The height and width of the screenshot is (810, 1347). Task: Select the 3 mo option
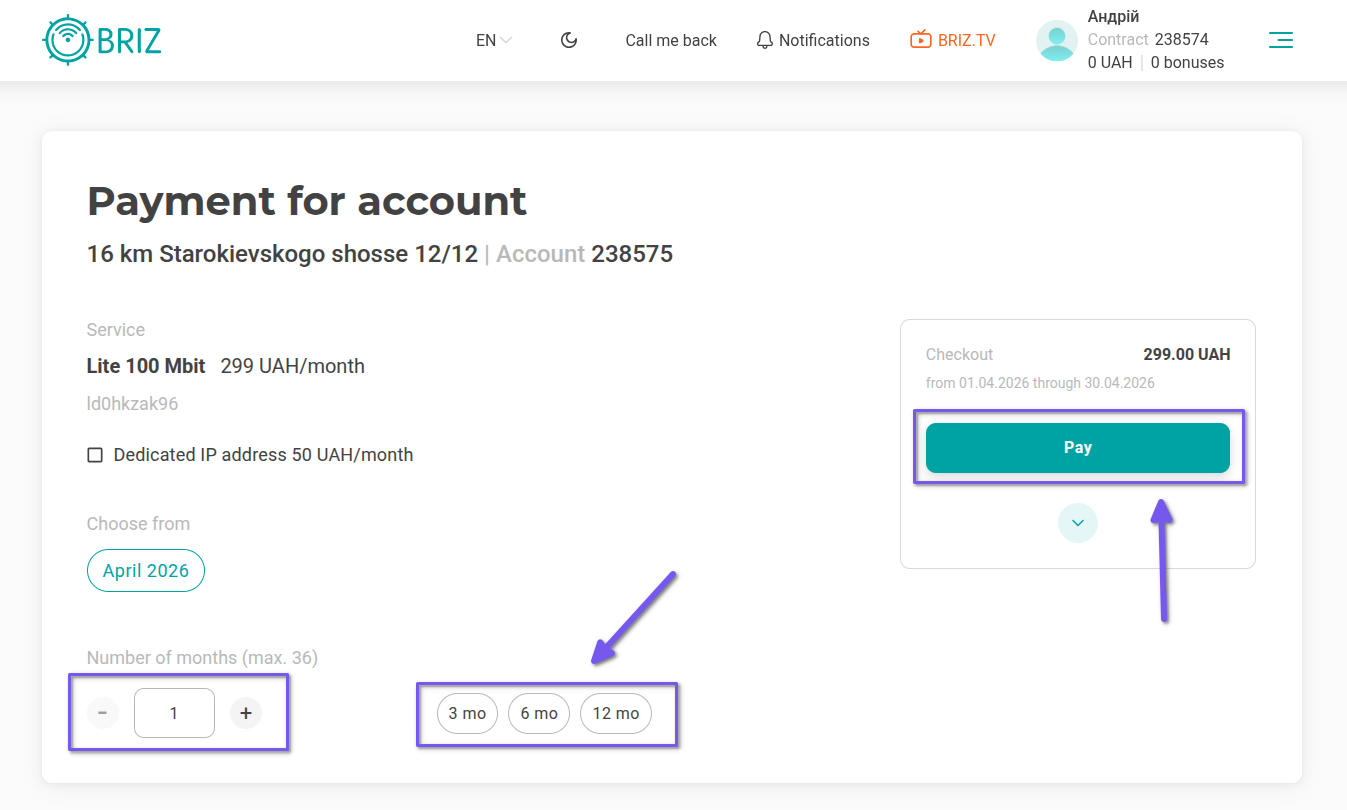467,714
